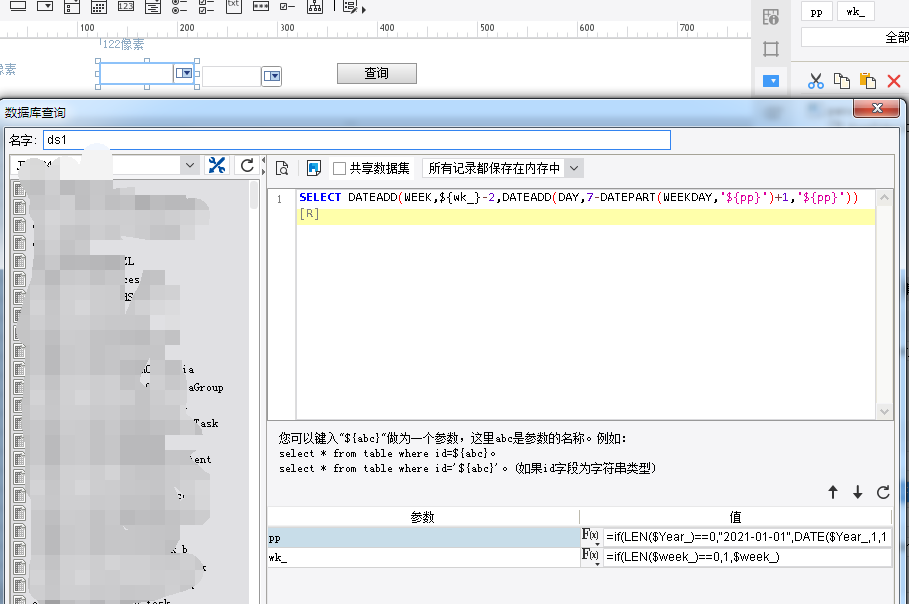Select the pp row in parameter table
Screen dimensions: 909x604
click(x=423, y=537)
